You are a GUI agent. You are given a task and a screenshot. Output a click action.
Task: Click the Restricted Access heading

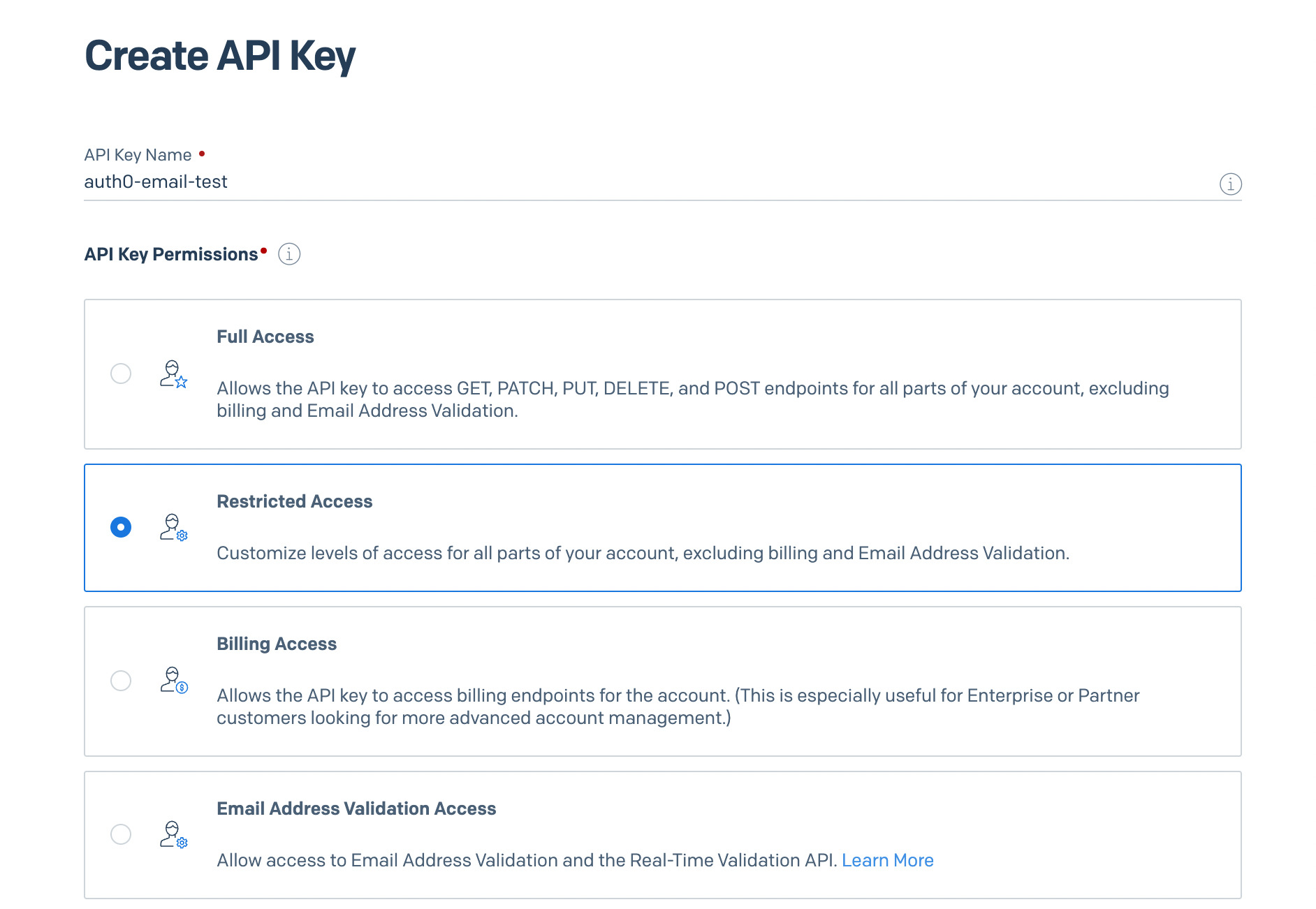pos(294,501)
